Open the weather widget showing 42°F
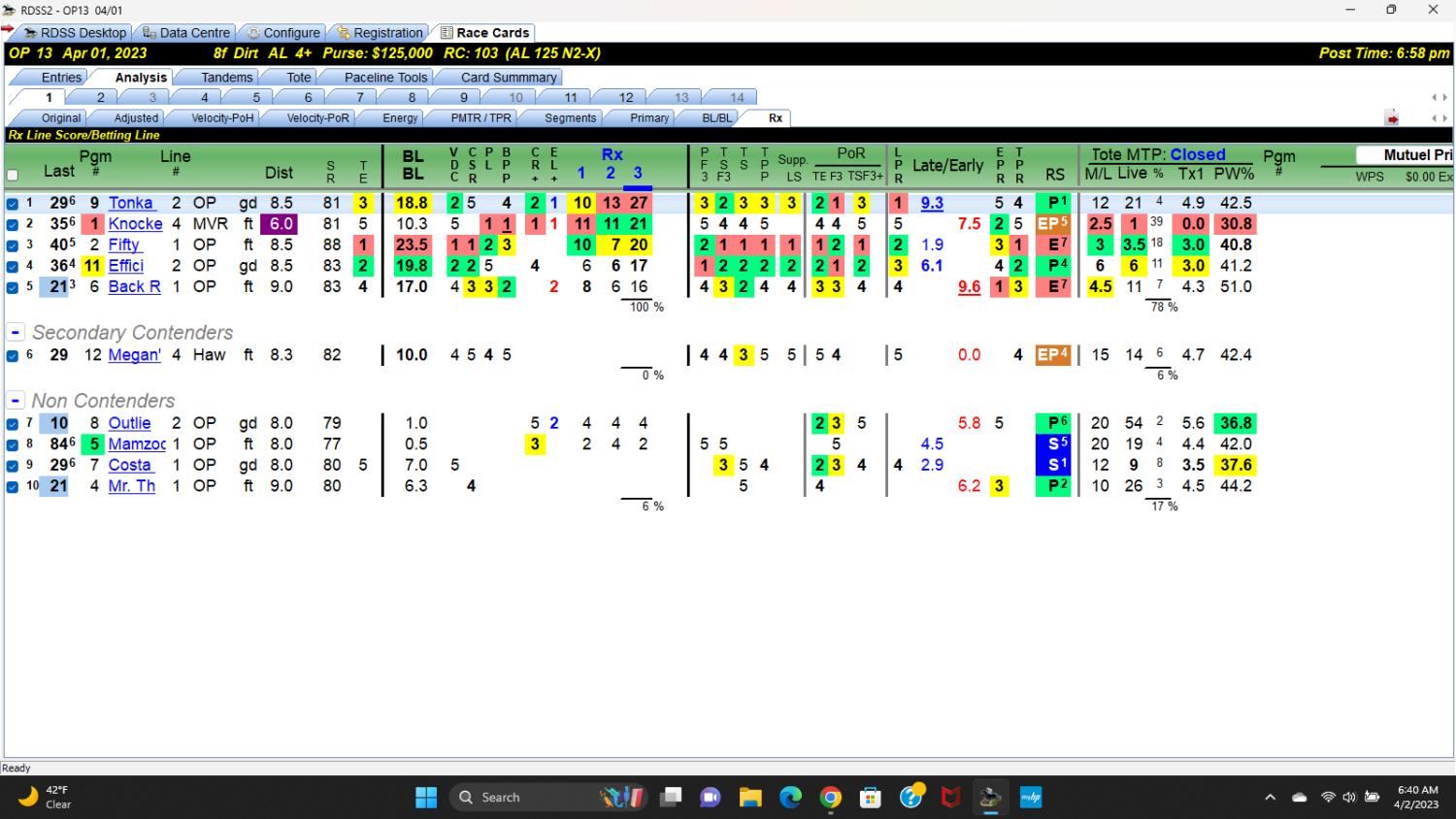The image size is (1456, 819). (45, 797)
